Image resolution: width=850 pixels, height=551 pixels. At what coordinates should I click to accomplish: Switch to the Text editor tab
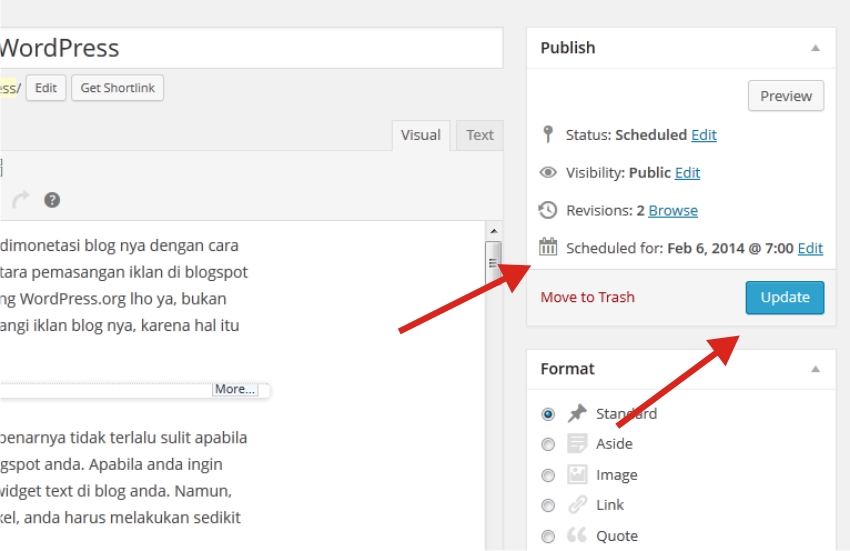coord(480,135)
